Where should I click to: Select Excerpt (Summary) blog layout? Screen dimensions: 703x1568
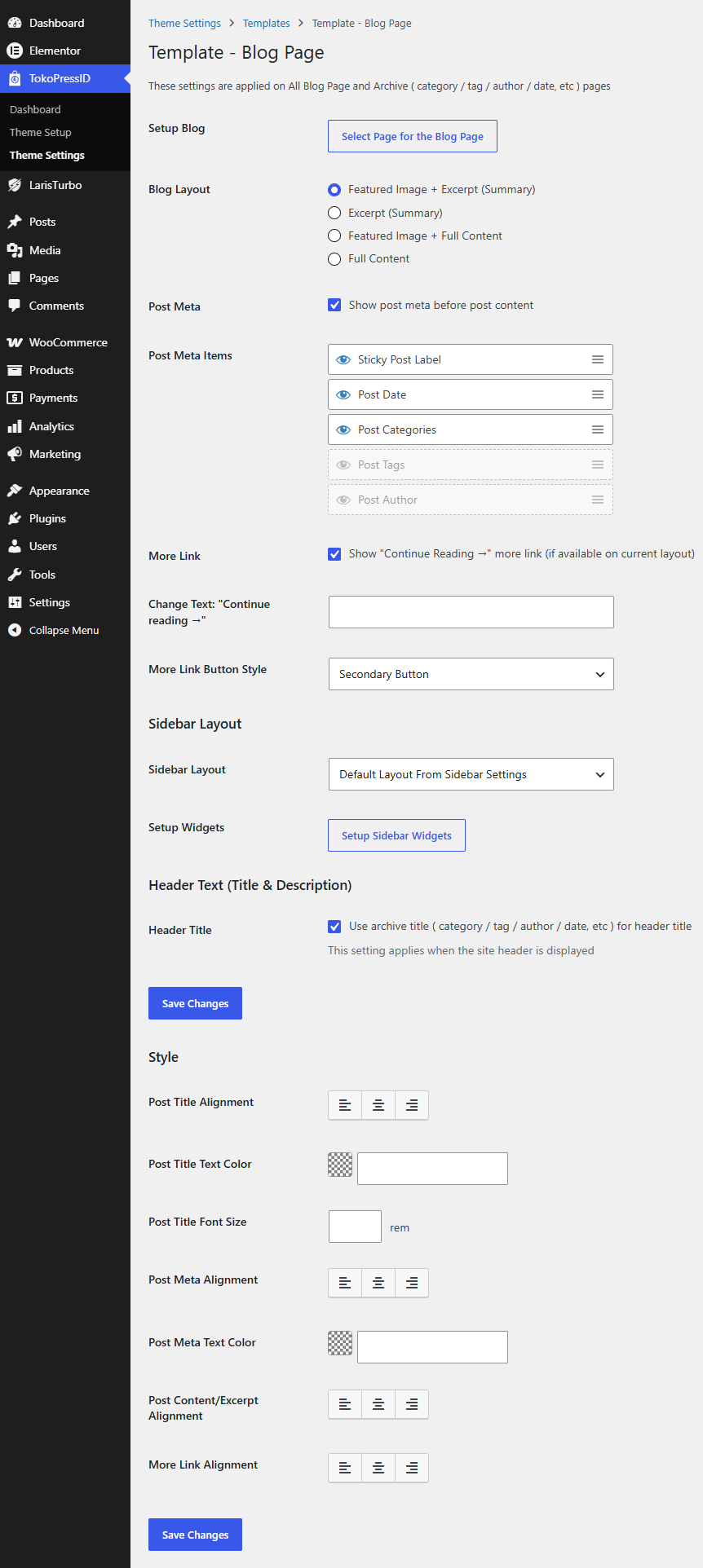(x=334, y=213)
